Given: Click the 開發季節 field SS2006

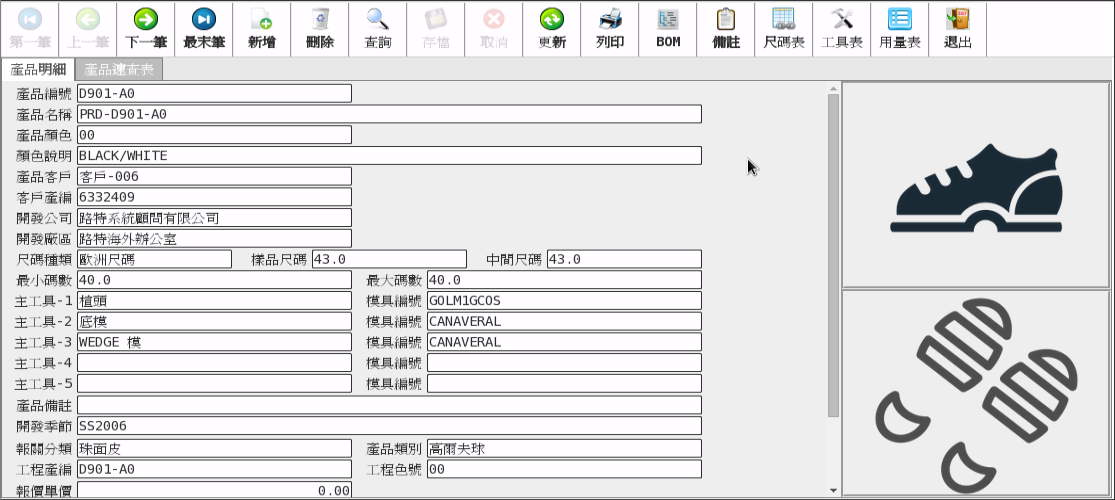Looking at the screenshot, I should (x=389, y=425).
